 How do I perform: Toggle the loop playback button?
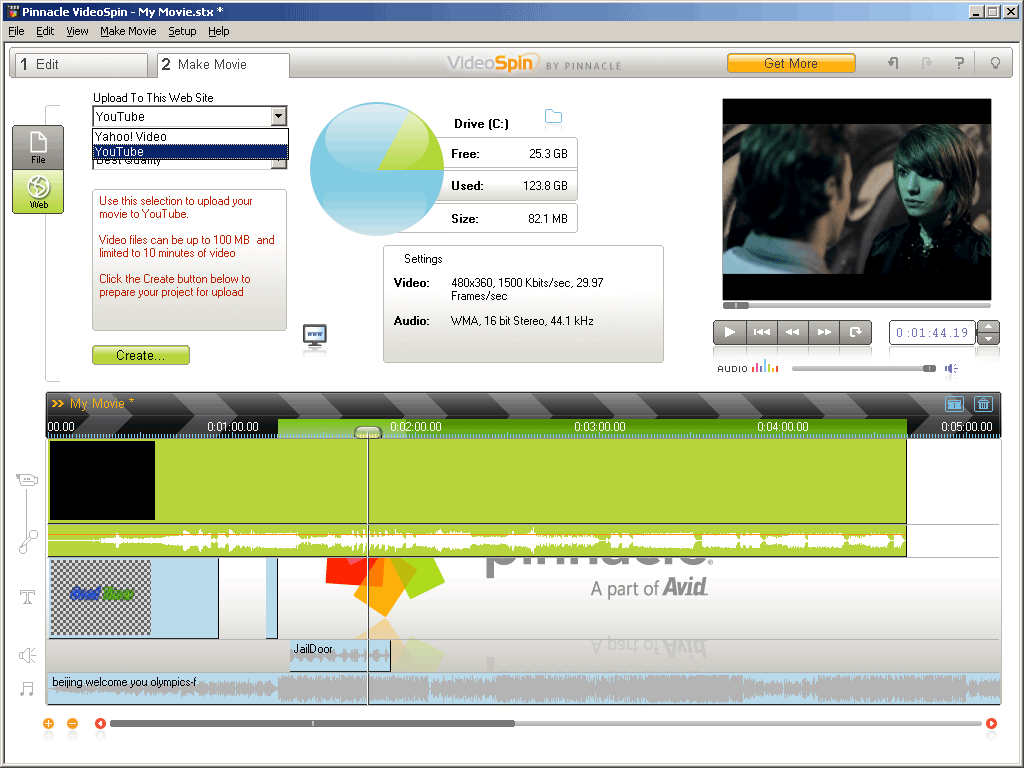856,332
